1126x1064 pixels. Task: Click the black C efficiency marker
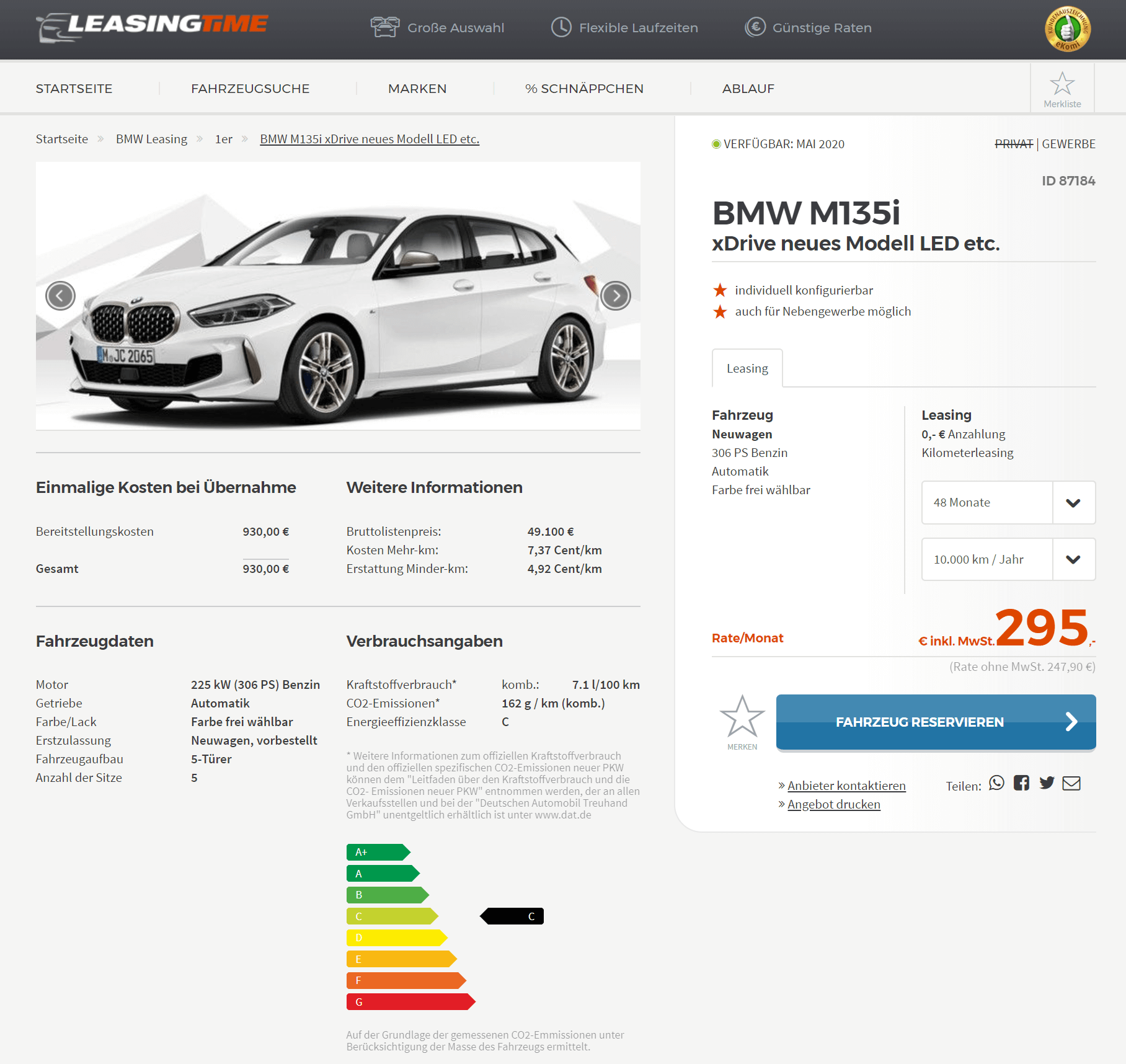click(x=512, y=916)
